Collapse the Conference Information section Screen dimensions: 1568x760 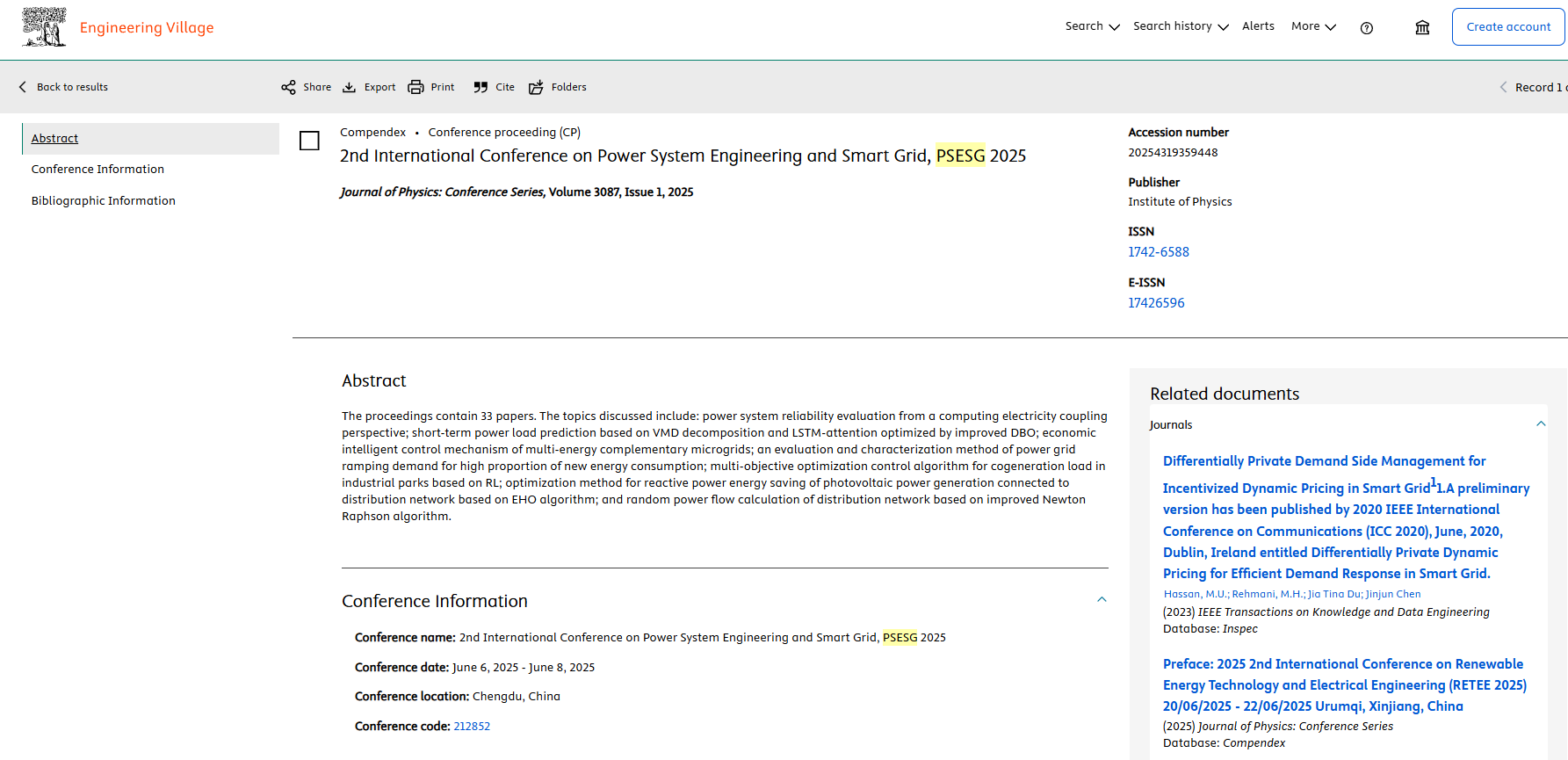point(1102,600)
